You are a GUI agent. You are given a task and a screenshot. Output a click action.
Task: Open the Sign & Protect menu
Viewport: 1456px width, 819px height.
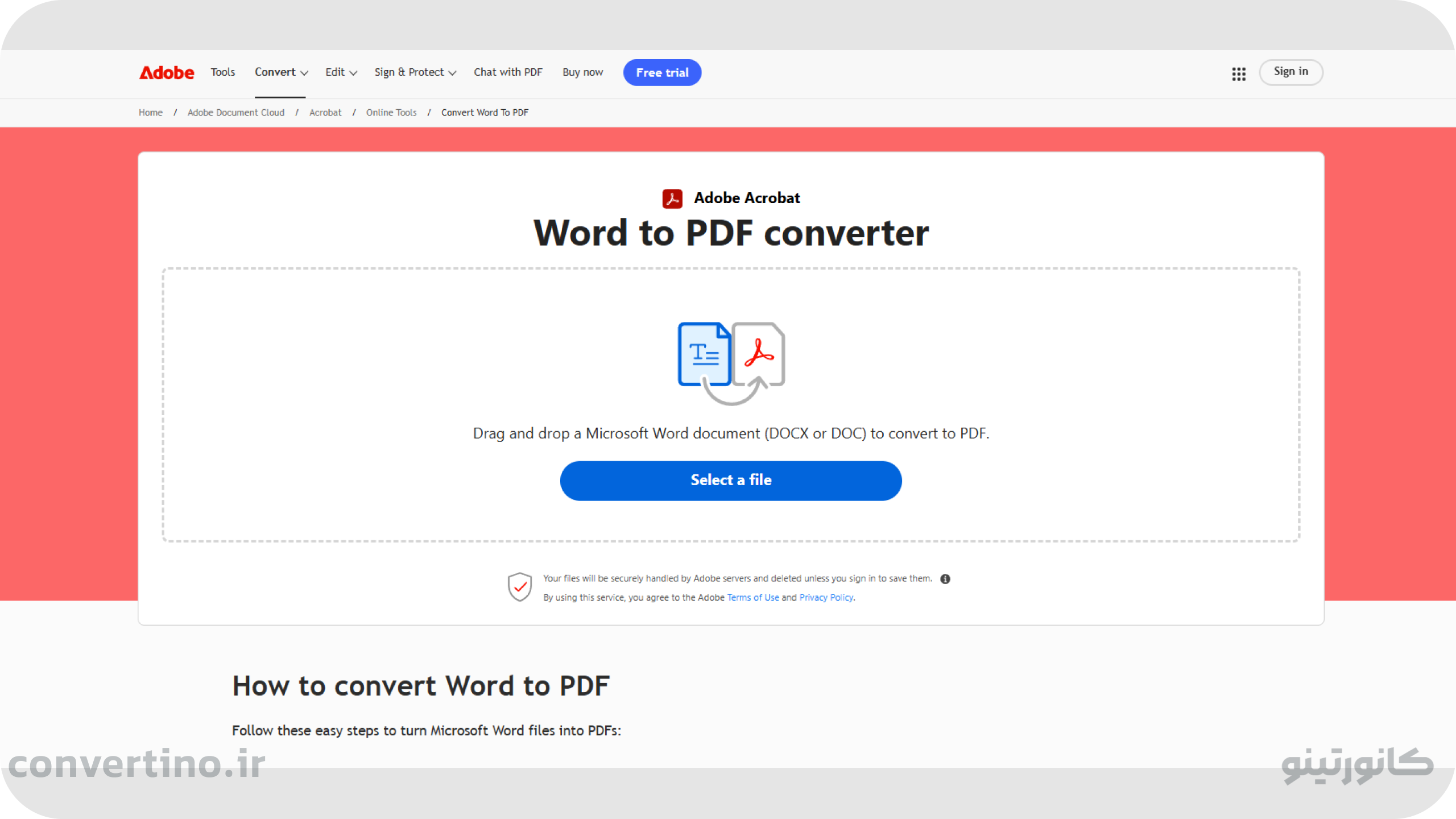click(415, 72)
